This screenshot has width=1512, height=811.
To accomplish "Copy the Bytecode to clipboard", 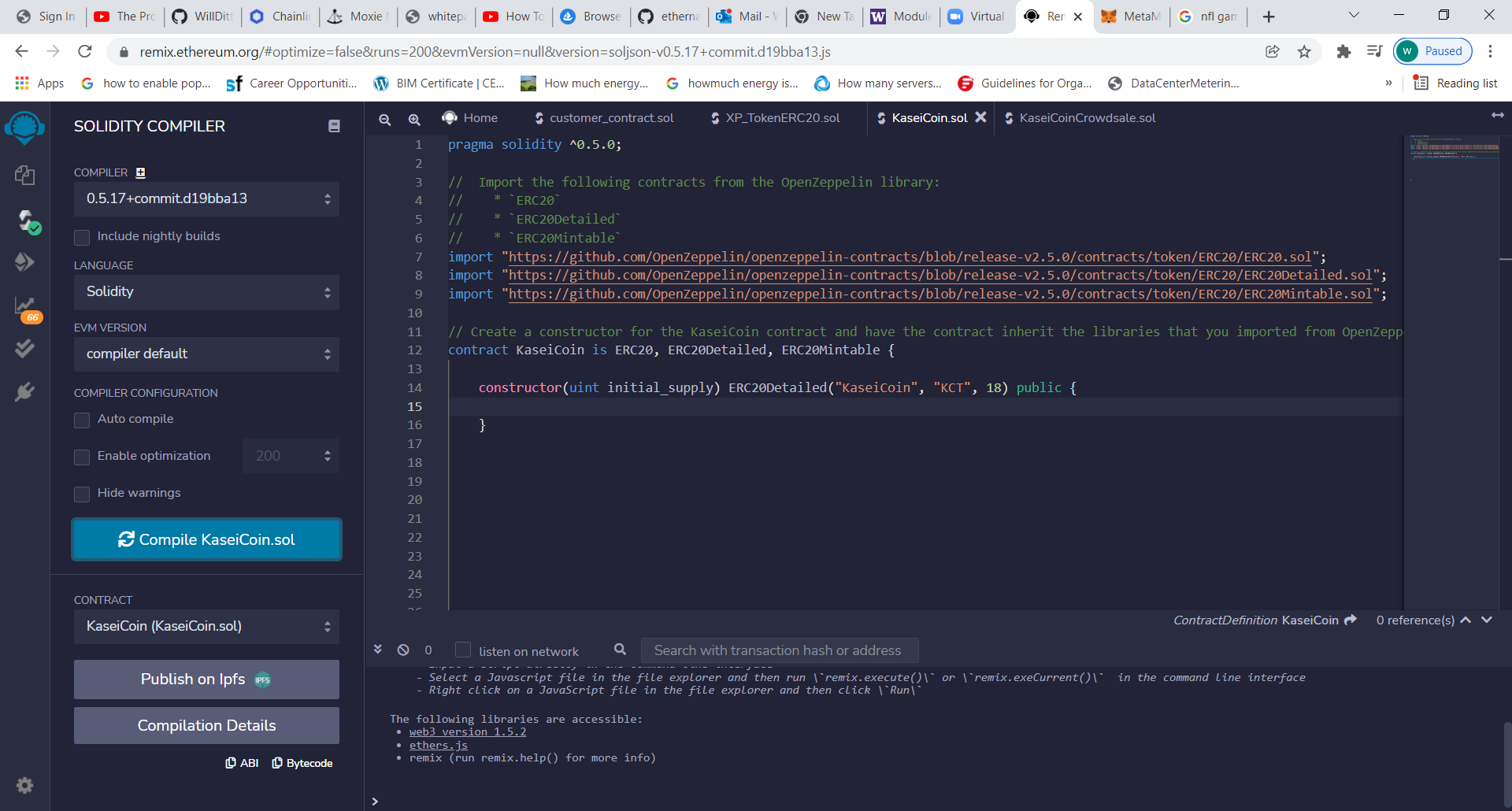I will tap(302, 763).
